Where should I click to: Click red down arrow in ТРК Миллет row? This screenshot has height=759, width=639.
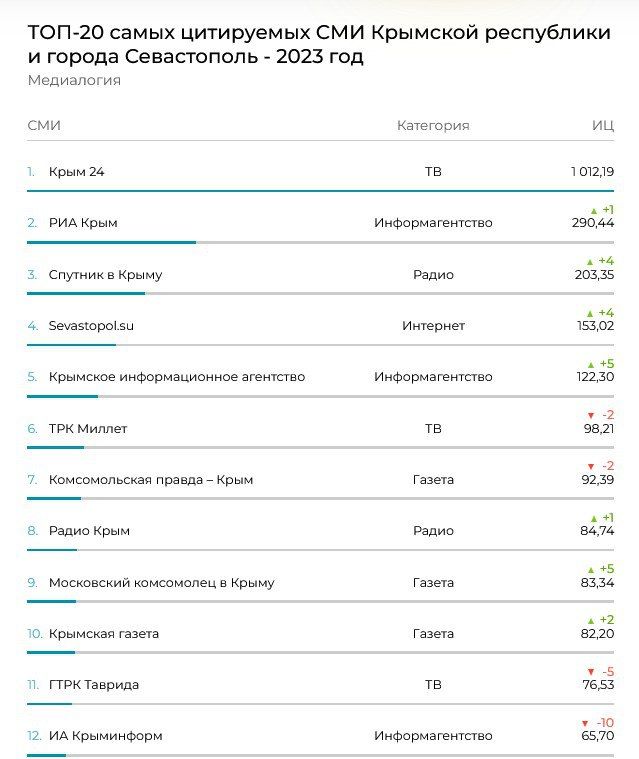591,415
